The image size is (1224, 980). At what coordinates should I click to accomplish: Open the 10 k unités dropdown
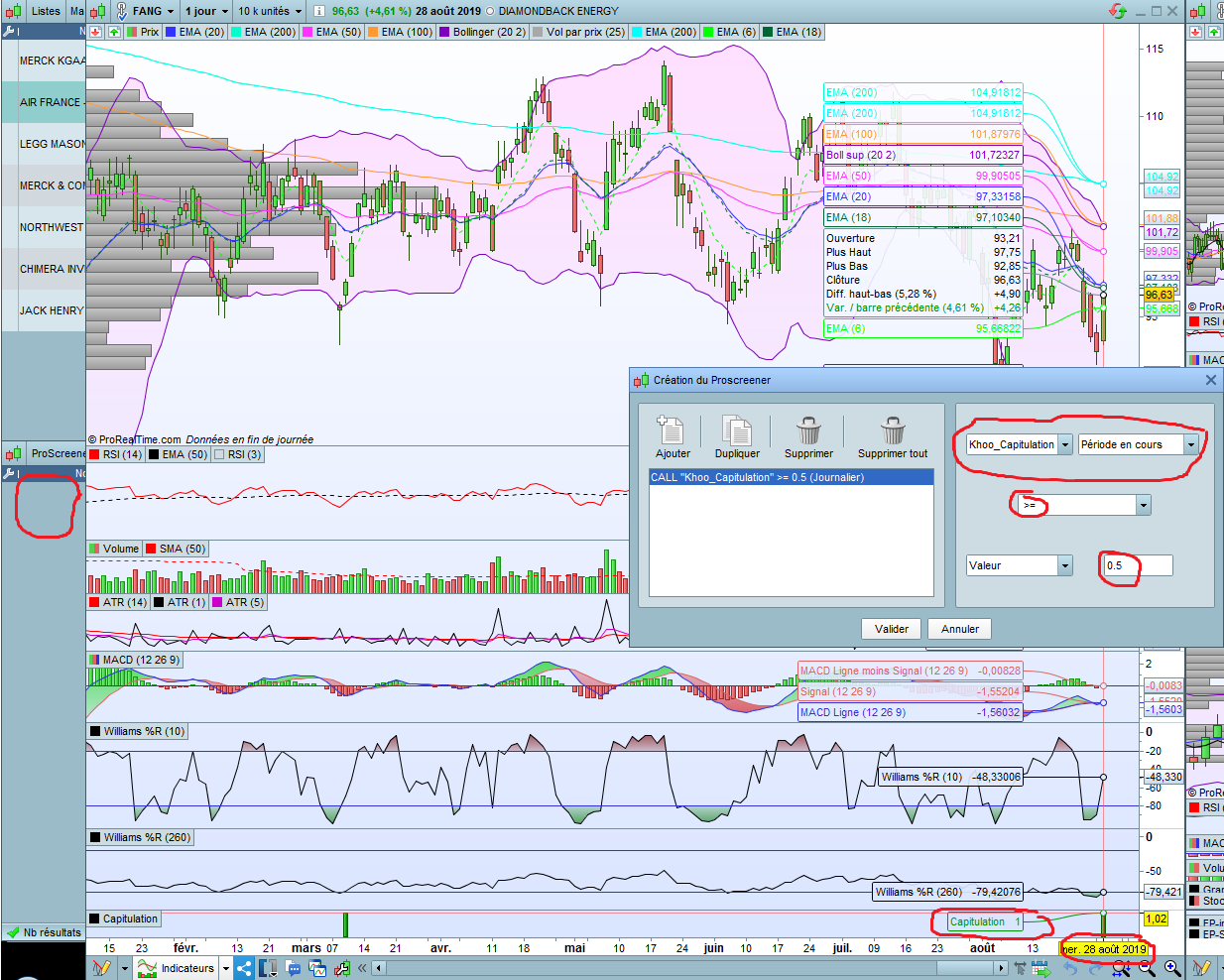click(300, 11)
